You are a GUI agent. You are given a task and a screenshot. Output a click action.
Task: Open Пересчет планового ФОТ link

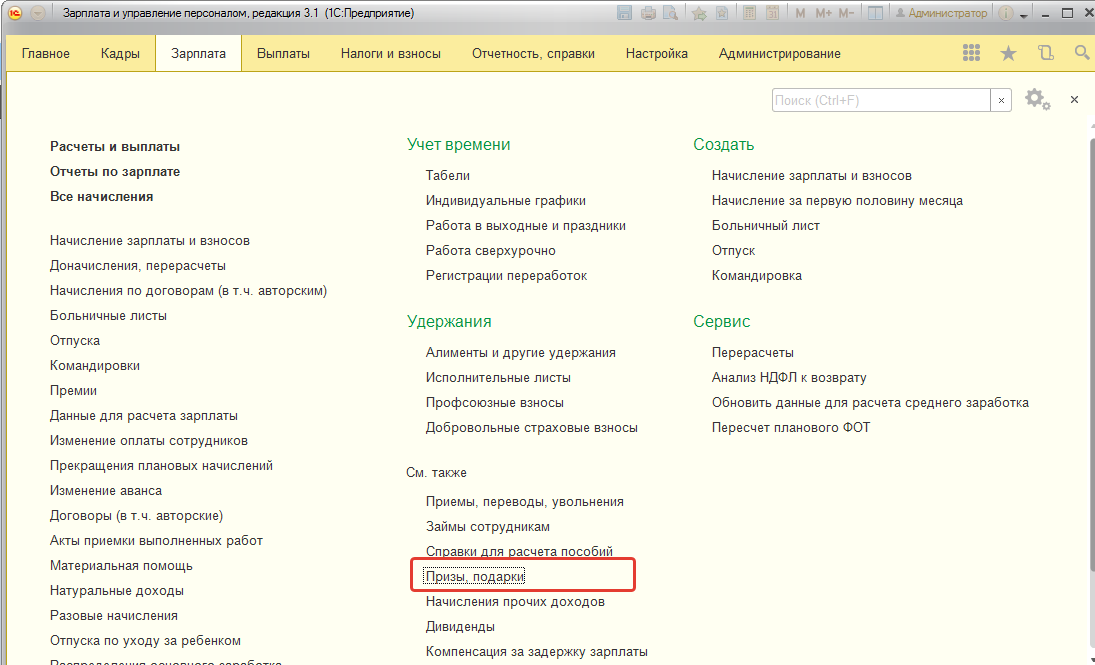[x=791, y=428]
